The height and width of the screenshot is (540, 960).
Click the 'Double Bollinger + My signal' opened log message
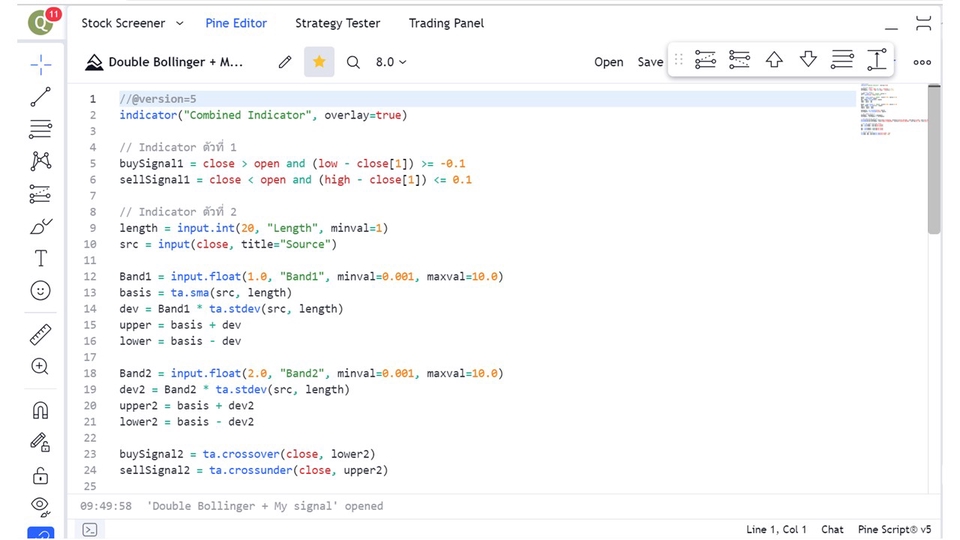click(265, 506)
